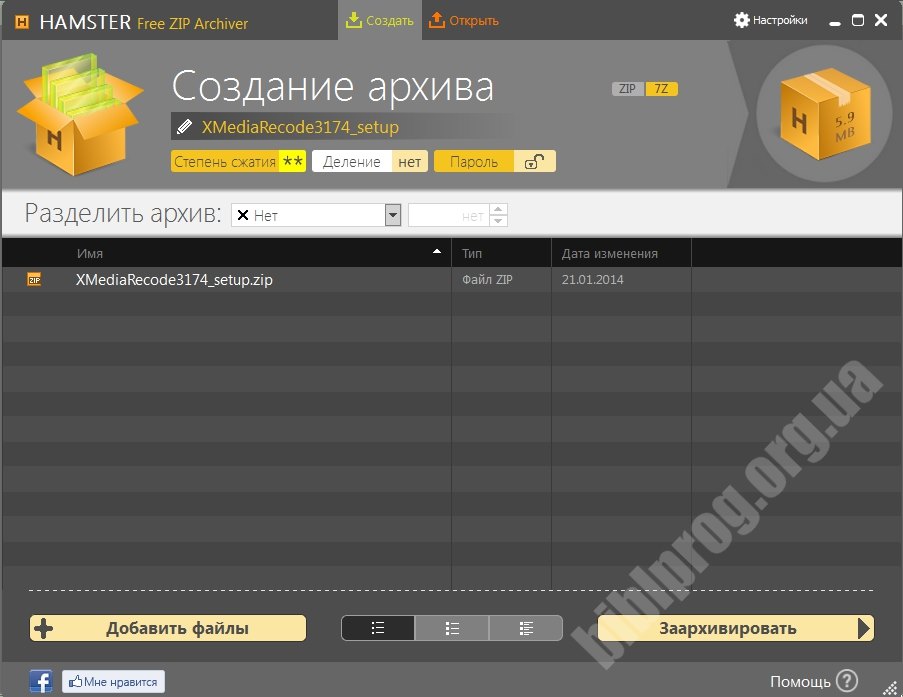Open the Создать tab
Viewport: 903px width, 697px height.
(x=380, y=20)
